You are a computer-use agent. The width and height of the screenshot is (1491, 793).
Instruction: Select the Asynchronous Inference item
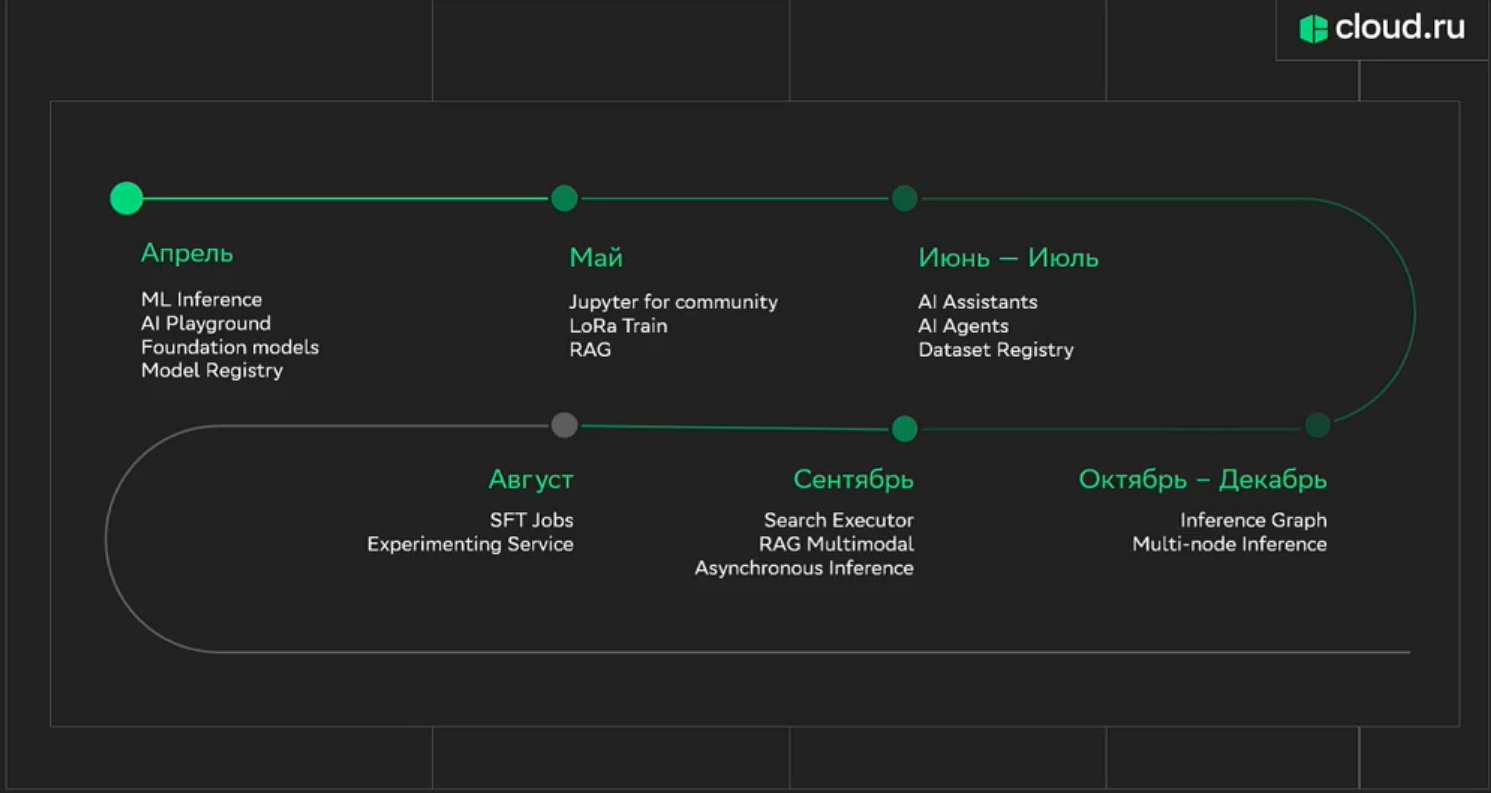coord(804,568)
